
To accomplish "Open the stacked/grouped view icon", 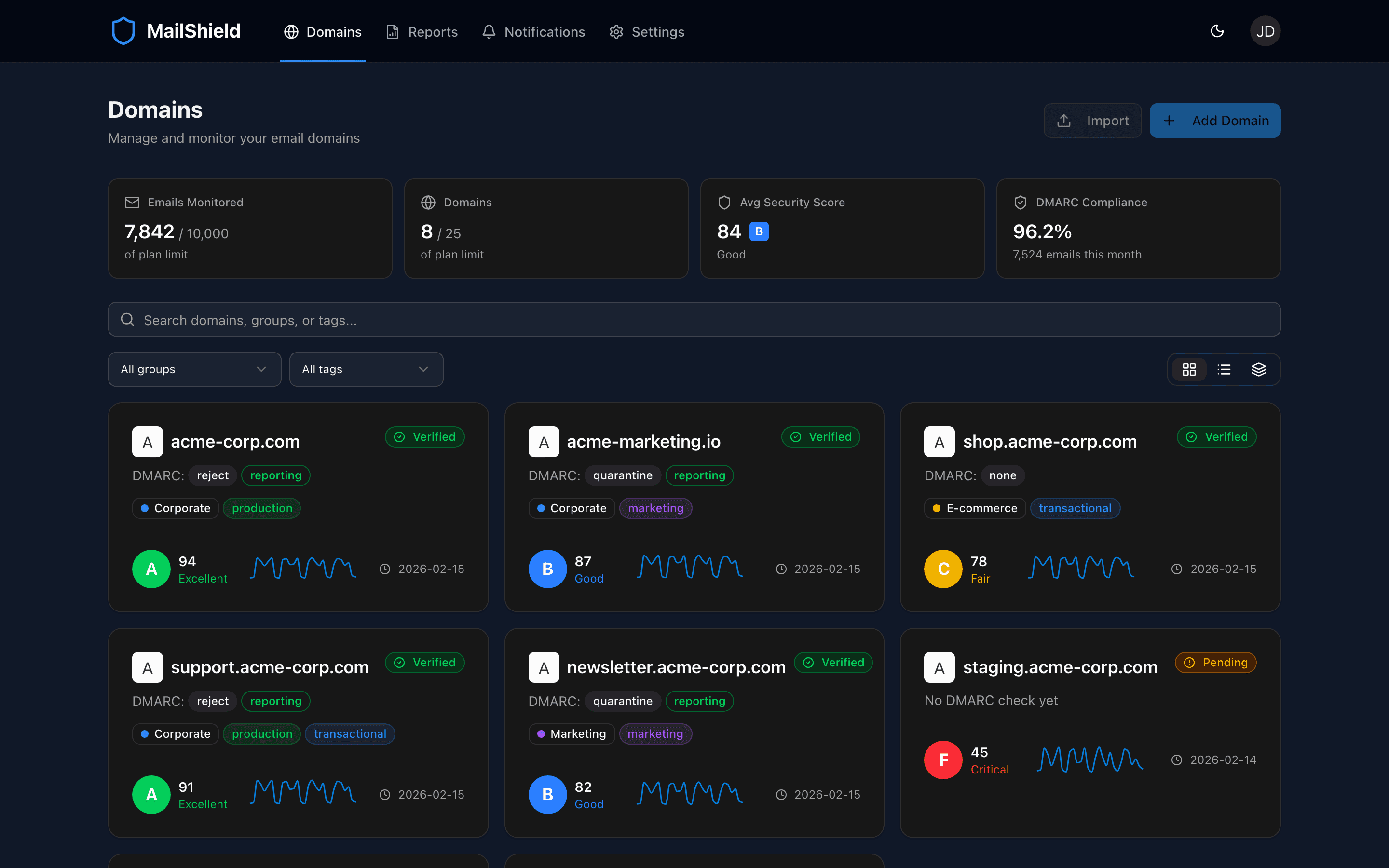I will pyautogui.click(x=1259, y=369).
